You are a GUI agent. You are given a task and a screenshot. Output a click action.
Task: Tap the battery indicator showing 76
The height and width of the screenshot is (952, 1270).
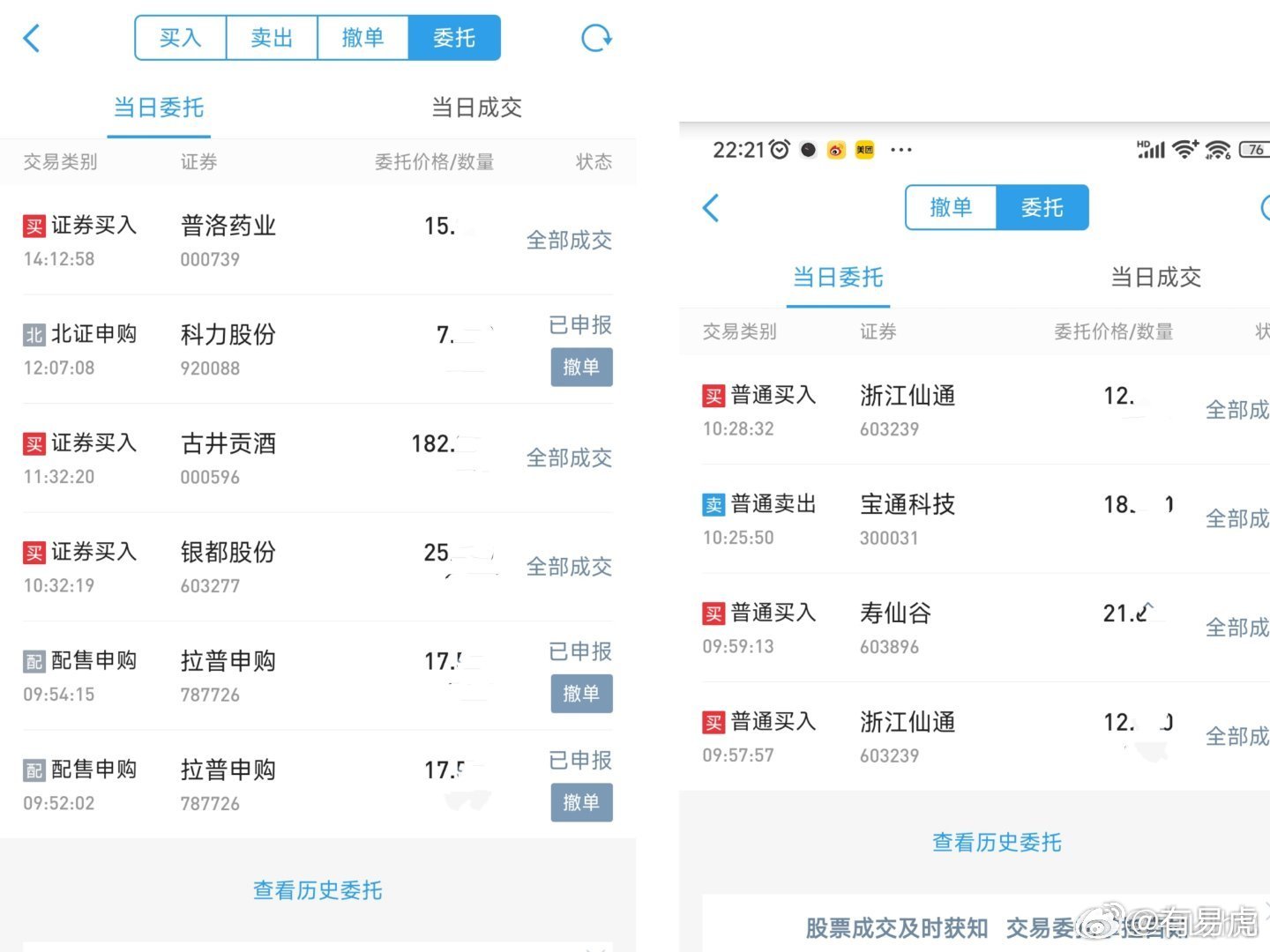coord(1254,150)
